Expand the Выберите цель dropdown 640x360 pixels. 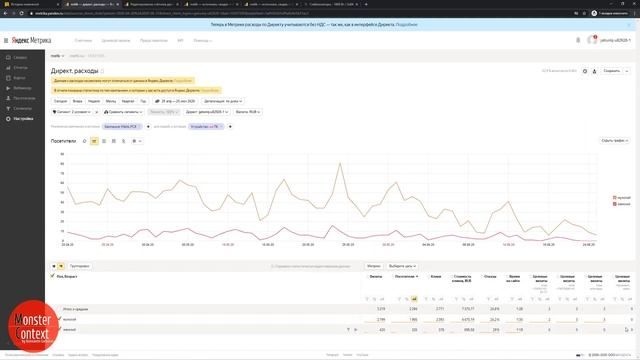tap(402, 266)
